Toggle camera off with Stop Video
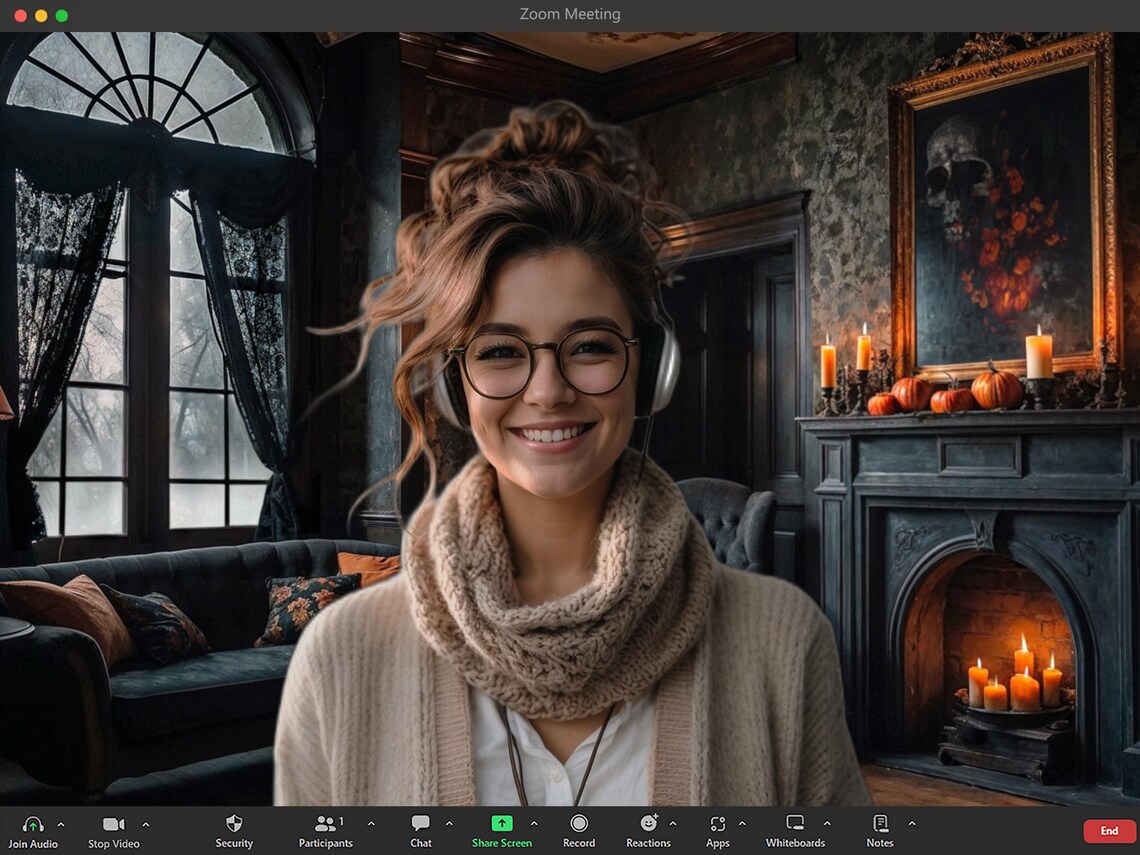 [x=113, y=824]
